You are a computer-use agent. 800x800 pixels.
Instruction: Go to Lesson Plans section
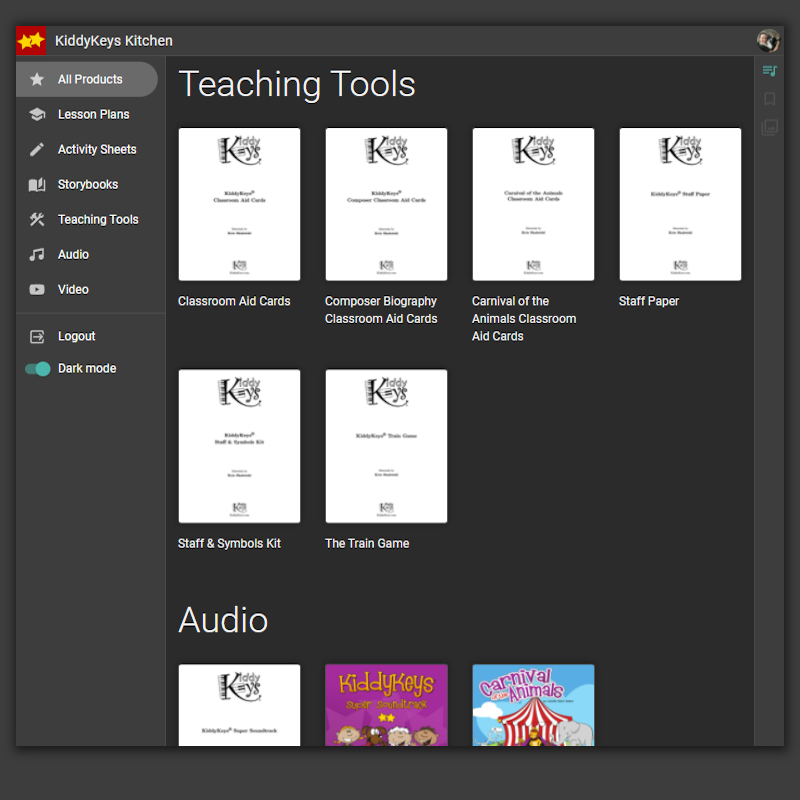(87, 114)
